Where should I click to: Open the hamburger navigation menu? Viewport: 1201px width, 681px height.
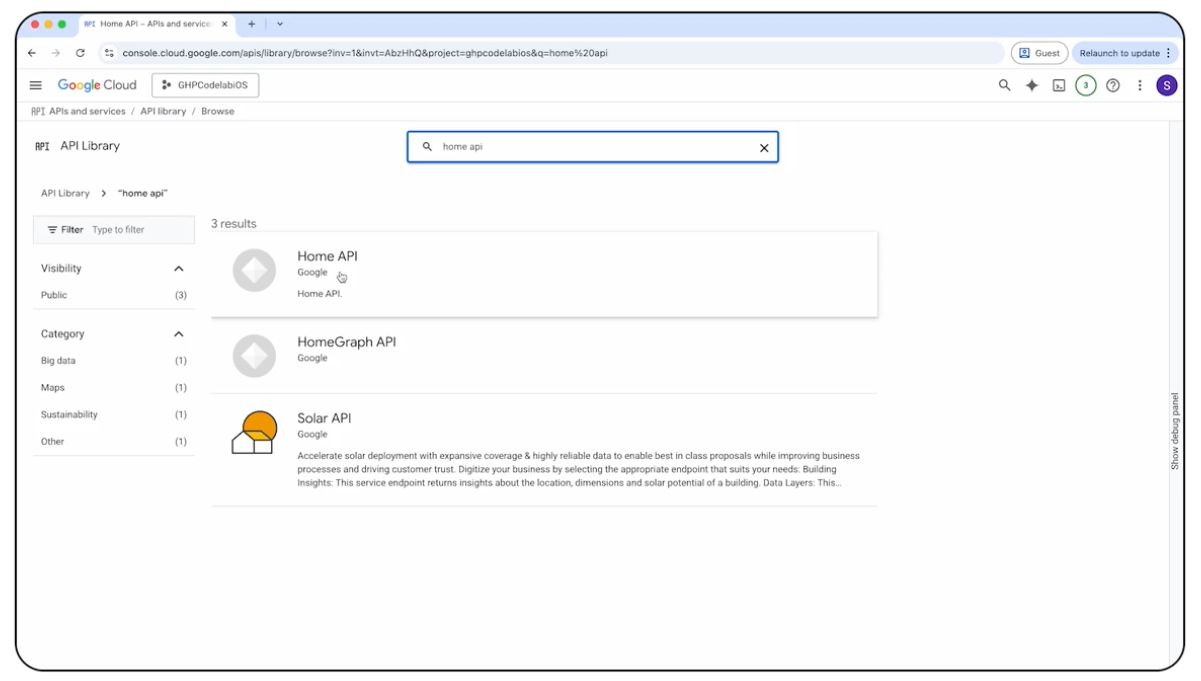(x=36, y=86)
